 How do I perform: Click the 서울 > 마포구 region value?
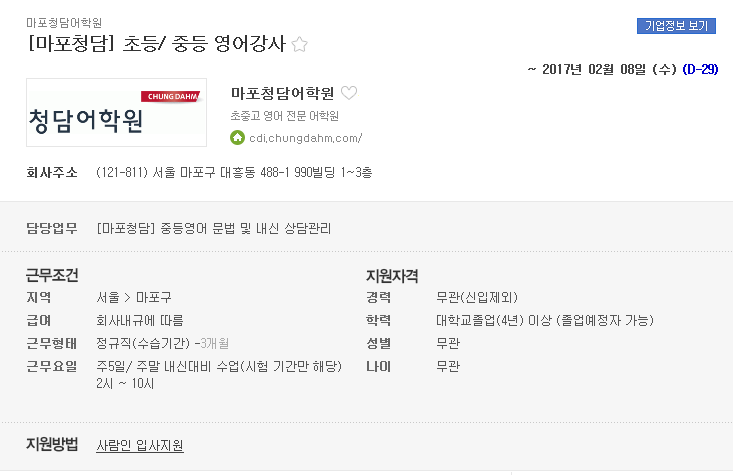click(134, 297)
